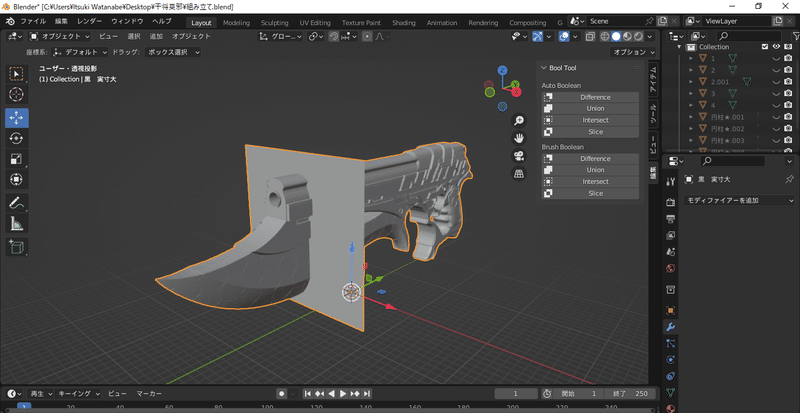Image resolution: width=800 pixels, height=413 pixels.
Task: Click Auto Boolean Difference button
Action: (590, 97)
